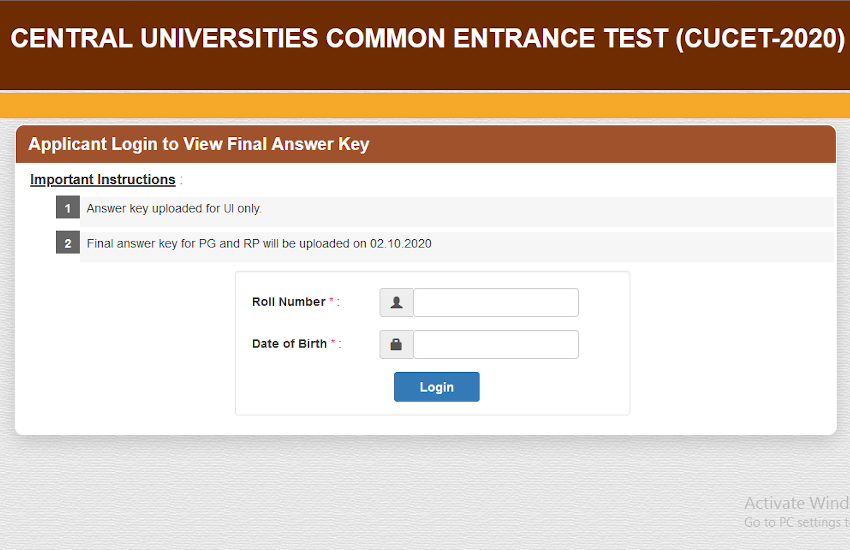Click the lock icon beside Date of Birth
Viewport: 850px width, 550px height.
tap(396, 344)
